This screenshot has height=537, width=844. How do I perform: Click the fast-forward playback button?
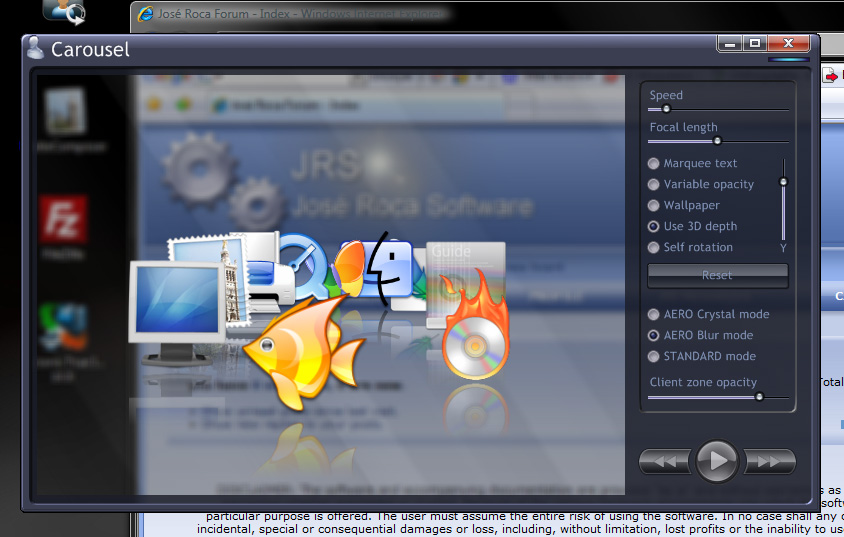pyautogui.click(x=769, y=462)
